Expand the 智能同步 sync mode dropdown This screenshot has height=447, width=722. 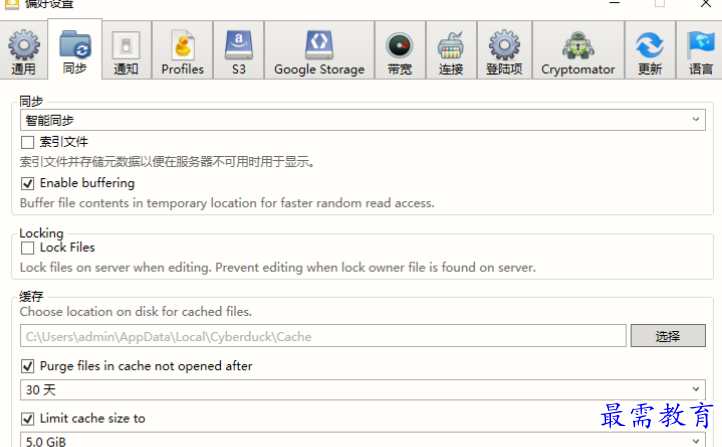point(363,120)
